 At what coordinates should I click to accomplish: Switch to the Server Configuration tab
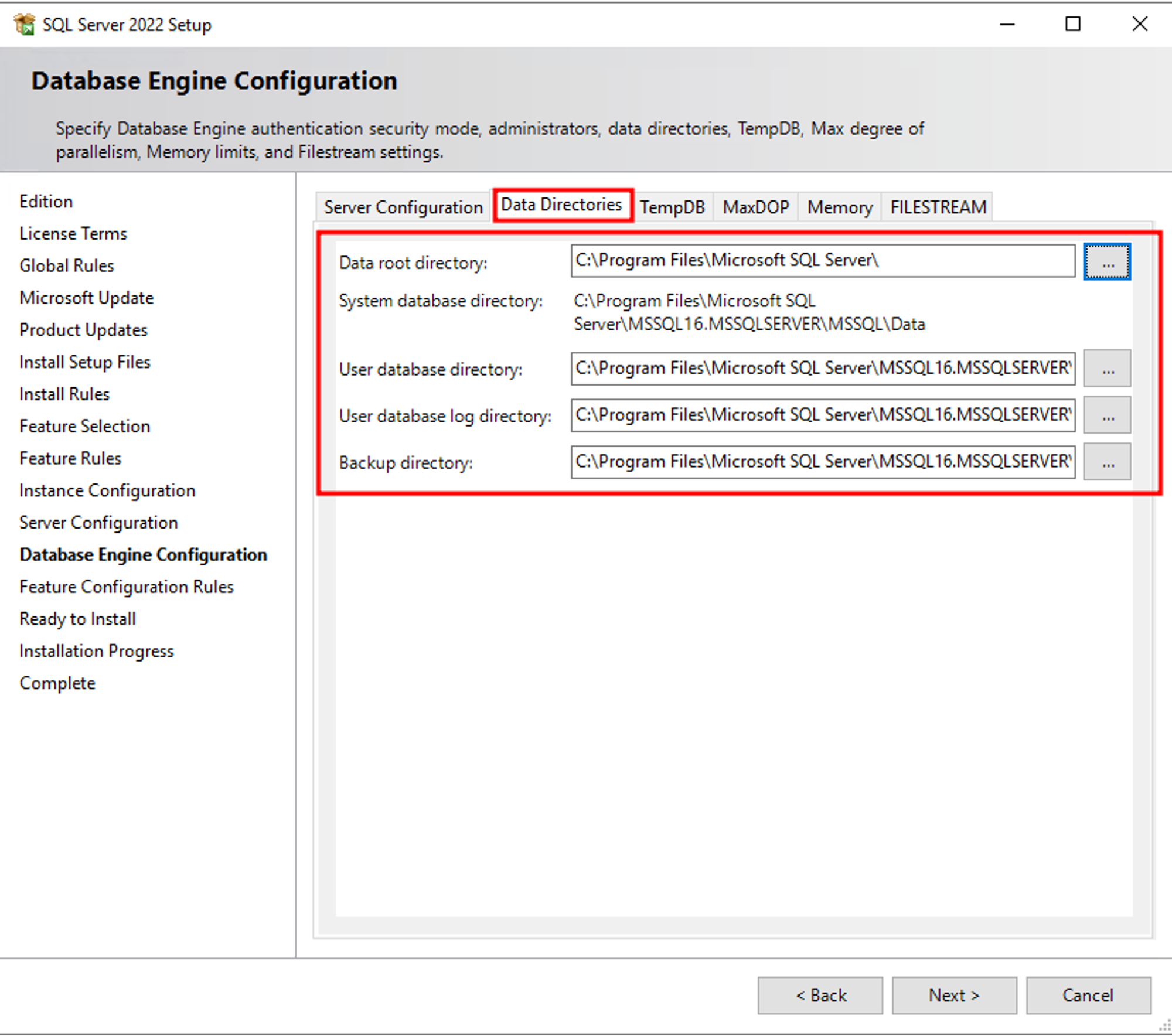click(403, 207)
